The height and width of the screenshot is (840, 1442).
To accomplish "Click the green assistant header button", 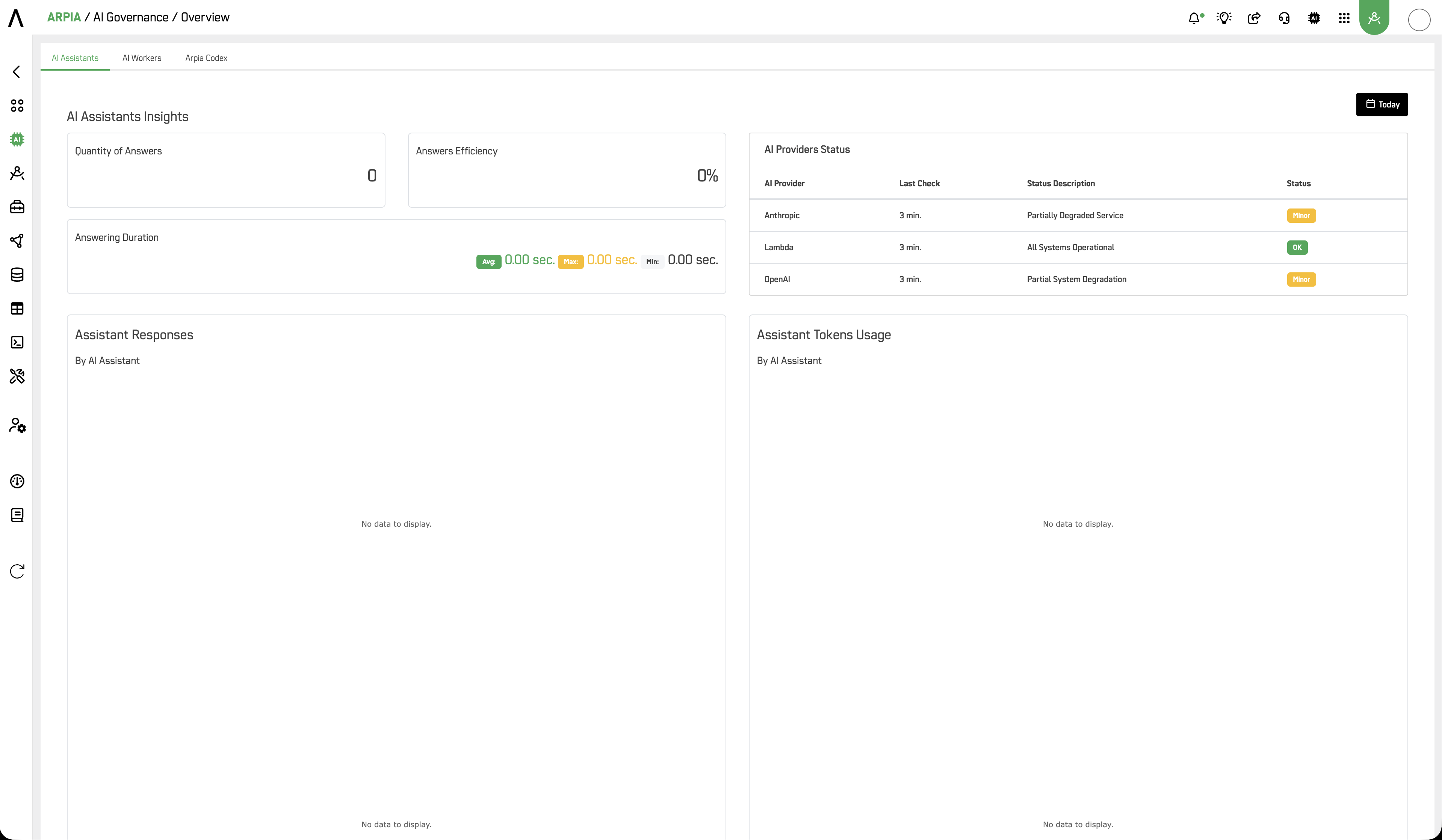I will 1374,17.
